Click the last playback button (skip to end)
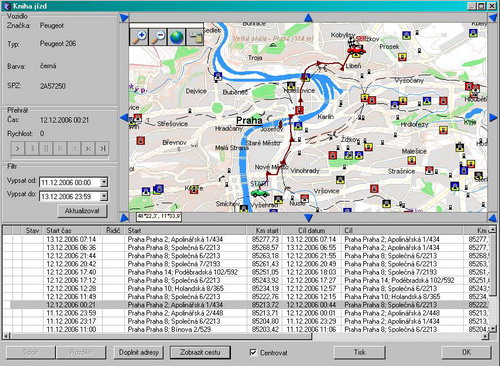 [x=102, y=148]
